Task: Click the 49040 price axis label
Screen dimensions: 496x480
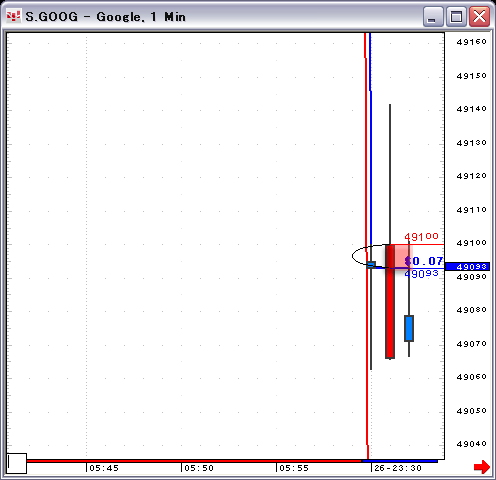Action: tap(472, 444)
